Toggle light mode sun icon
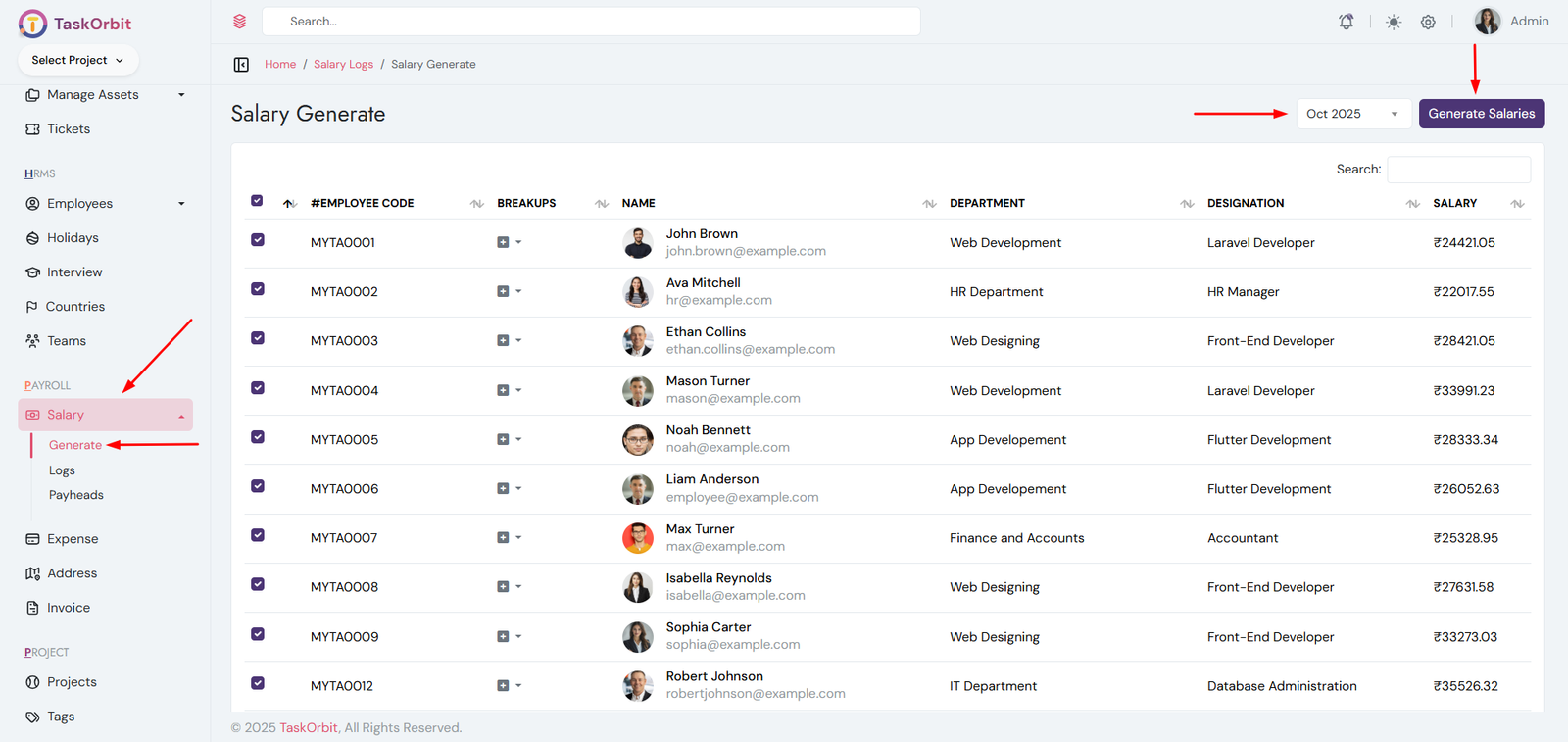This screenshot has height=742, width=1568. tap(1393, 22)
